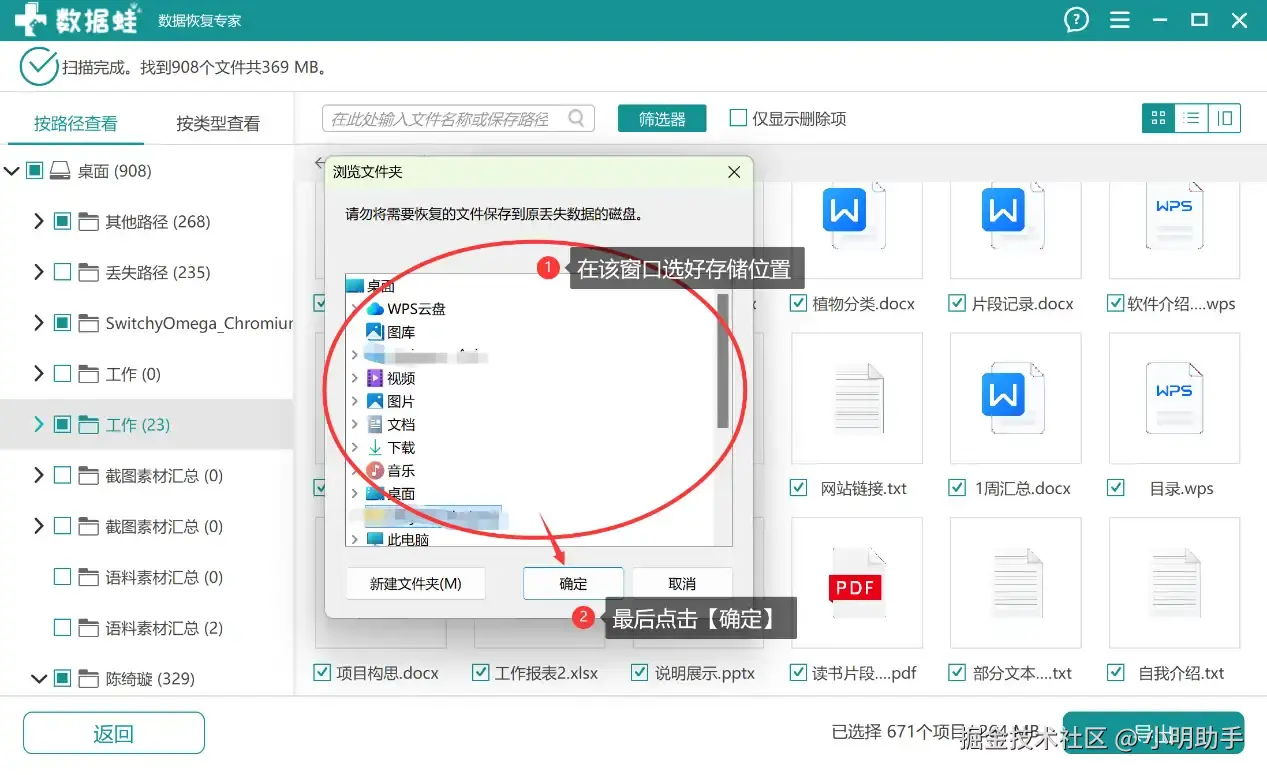Click the WPS icon of 目录.wps

(x=1174, y=399)
